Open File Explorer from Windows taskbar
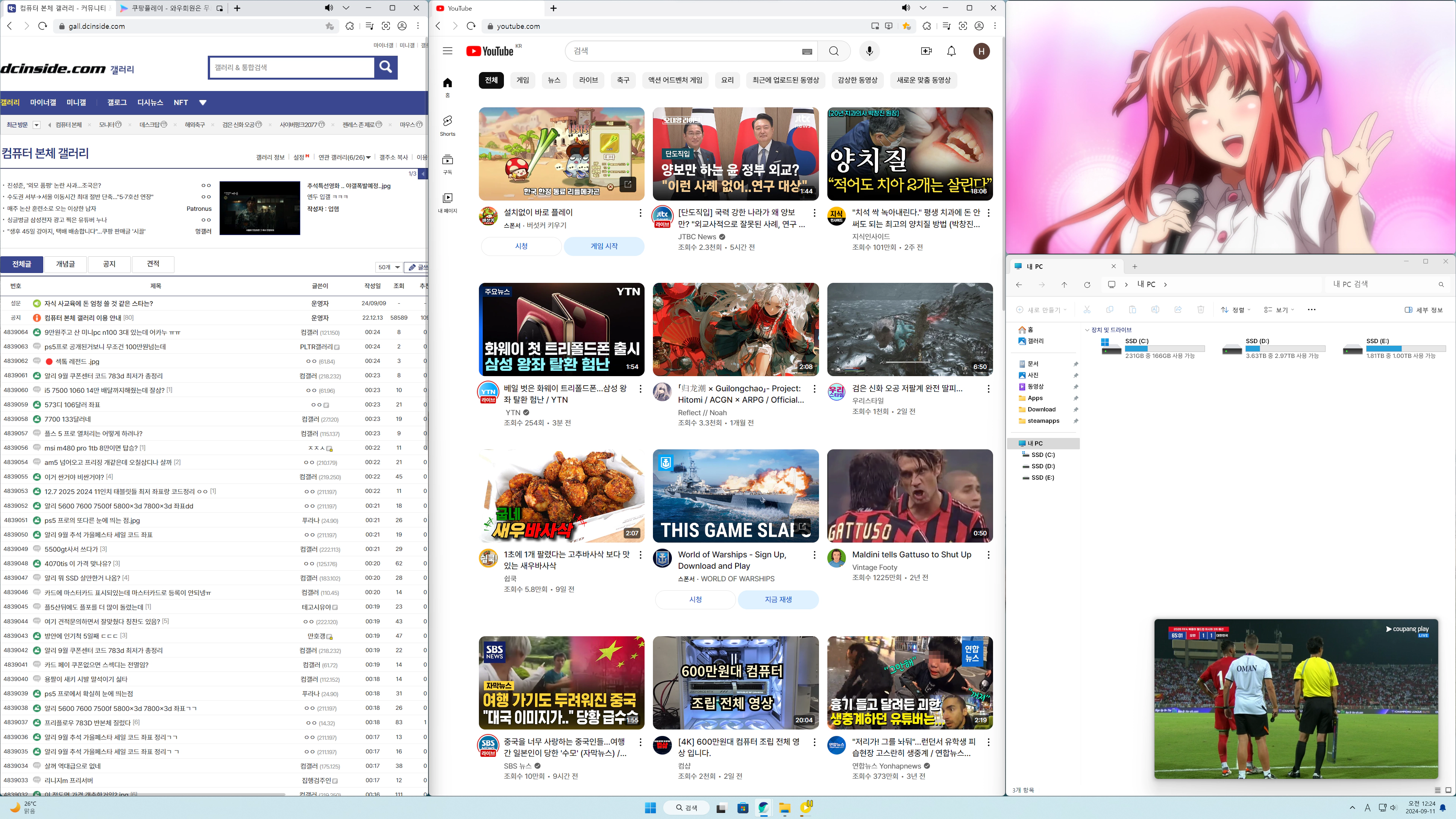Viewport: 1456px width, 819px height. pos(784,808)
